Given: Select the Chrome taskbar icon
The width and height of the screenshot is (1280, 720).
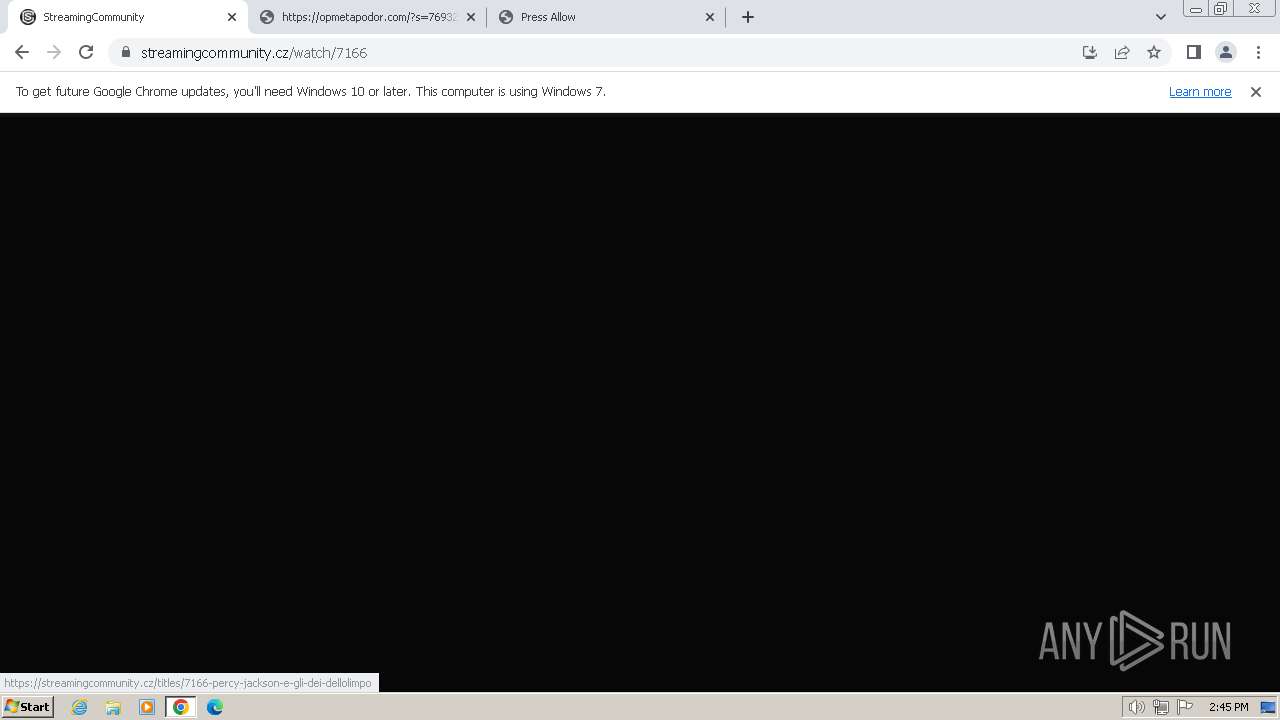Looking at the screenshot, I should pos(181,707).
